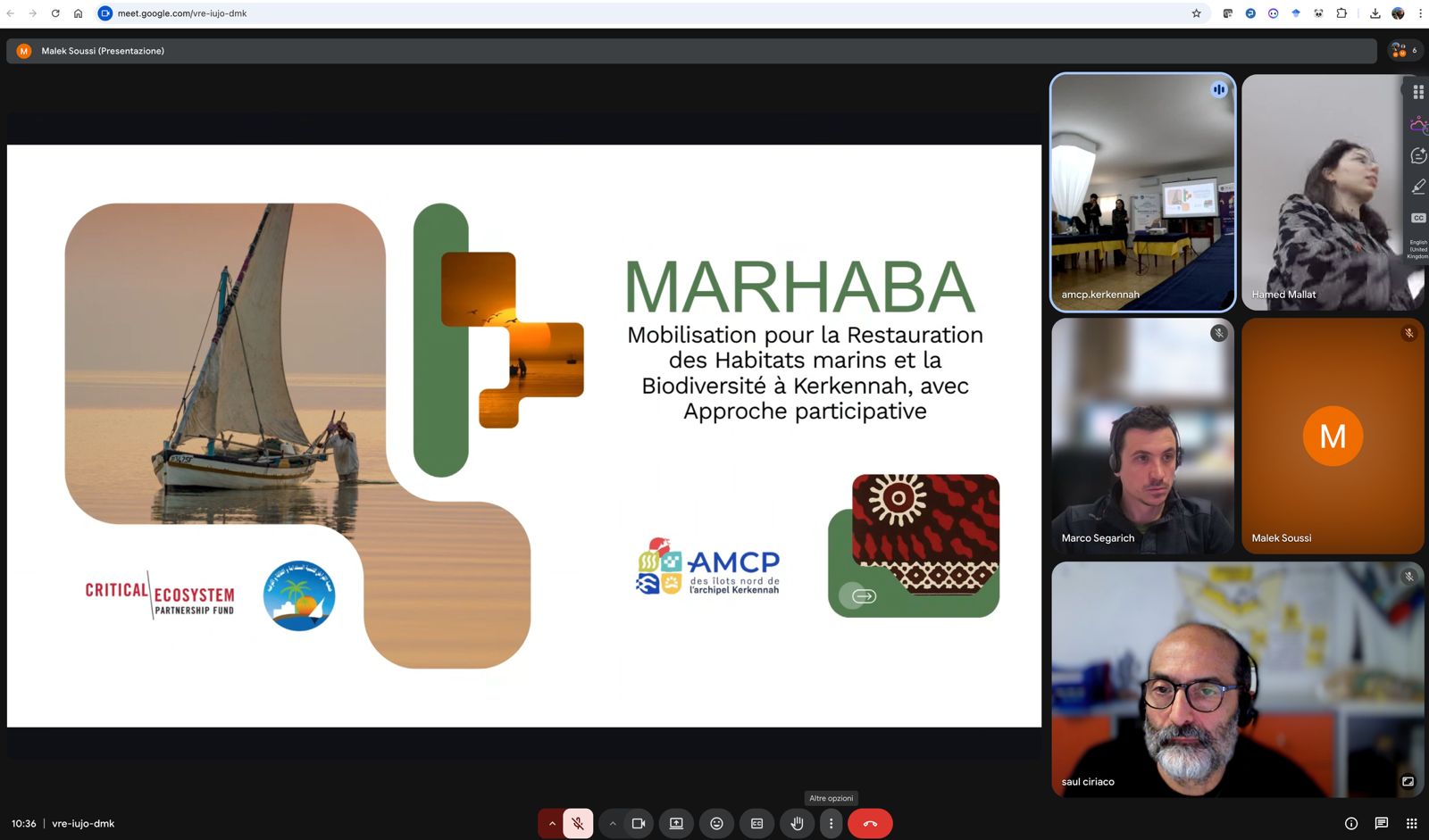Screen dimensions: 1429x840
Task: Select the amcp.kerkennah video tile
Action: pos(1143,192)
